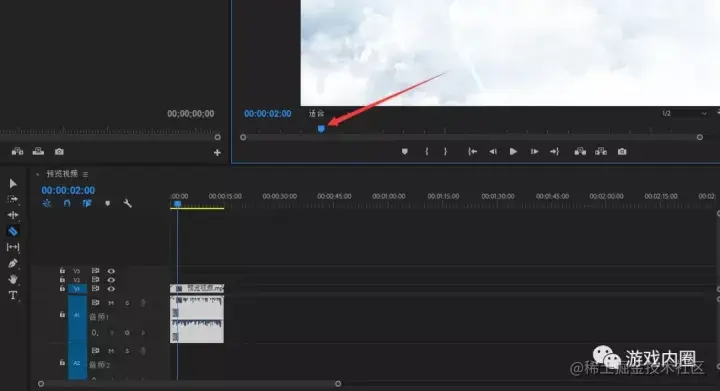This screenshot has width=720, height=391.
Task: Toggle Linked Selection in timeline
Action: (x=87, y=203)
